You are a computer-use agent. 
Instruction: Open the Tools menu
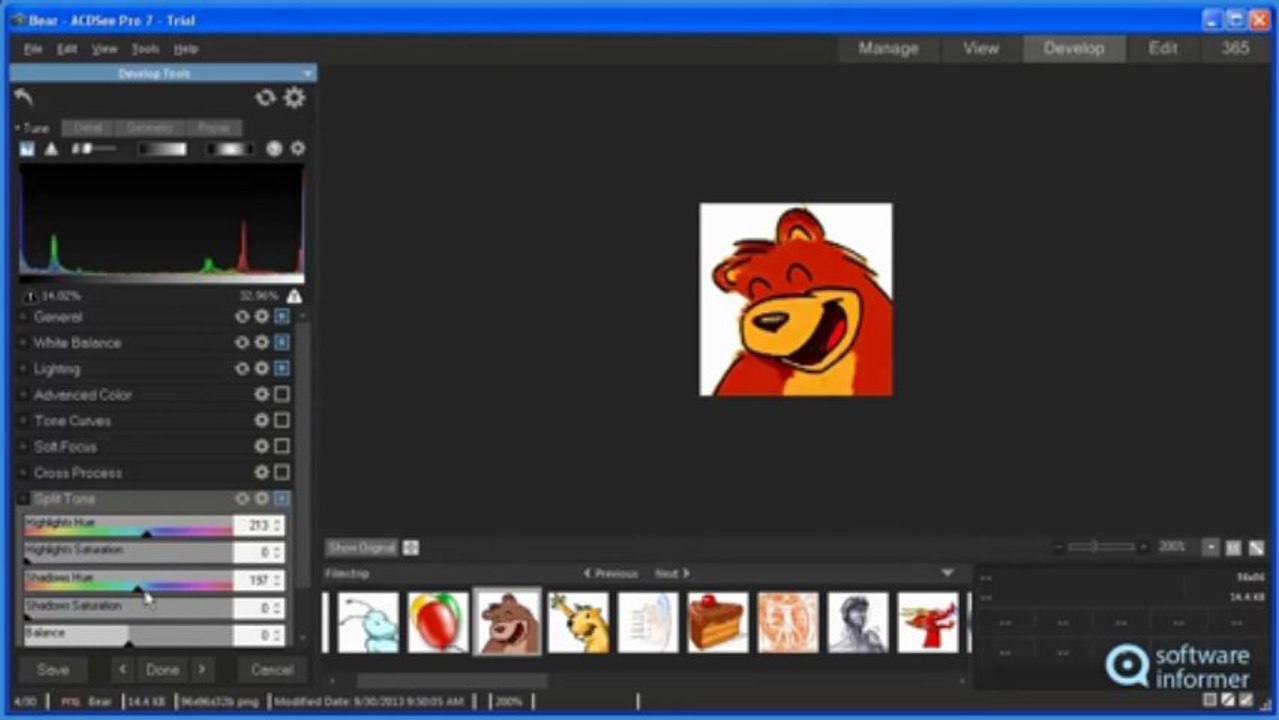145,49
